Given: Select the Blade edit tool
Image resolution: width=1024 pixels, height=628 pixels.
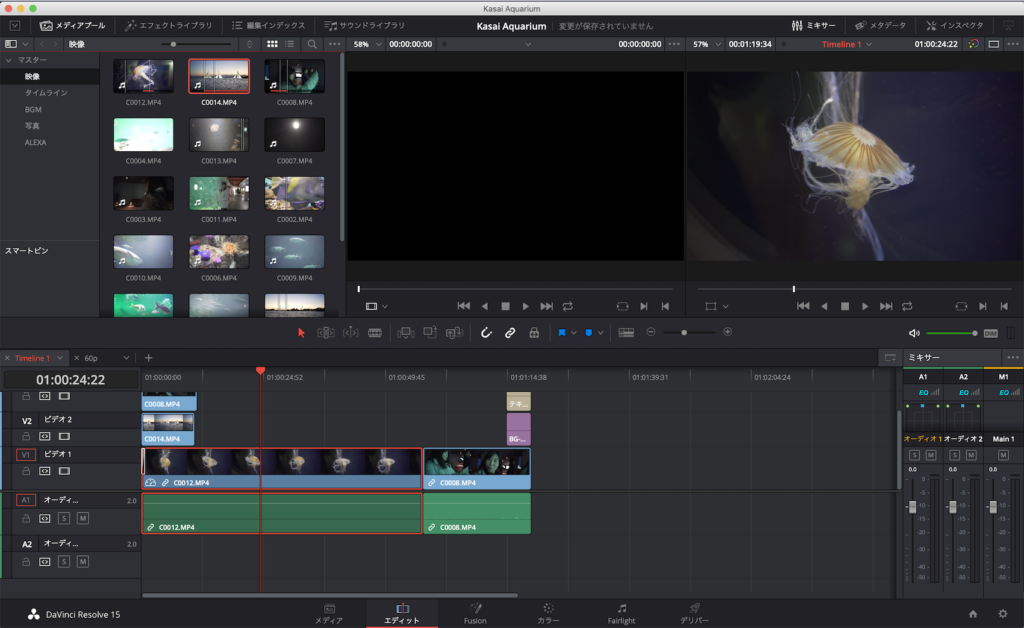Looking at the screenshot, I should (x=375, y=332).
